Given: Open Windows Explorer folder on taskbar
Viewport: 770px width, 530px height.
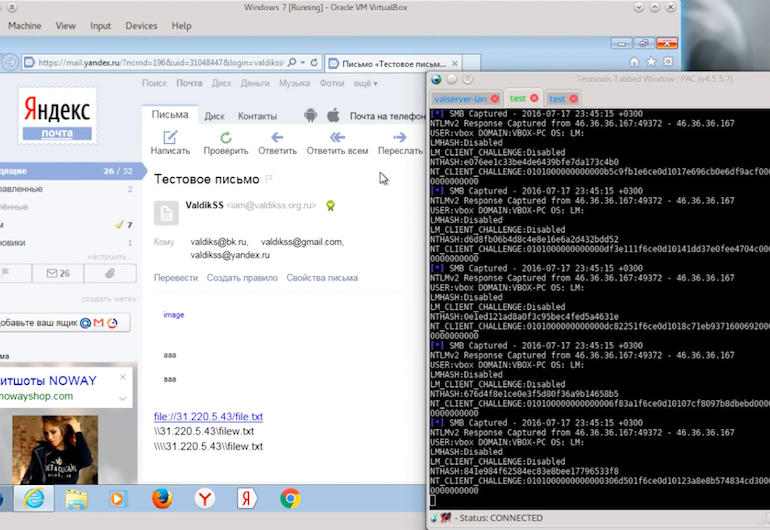Looking at the screenshot, I should coord(76,499).
